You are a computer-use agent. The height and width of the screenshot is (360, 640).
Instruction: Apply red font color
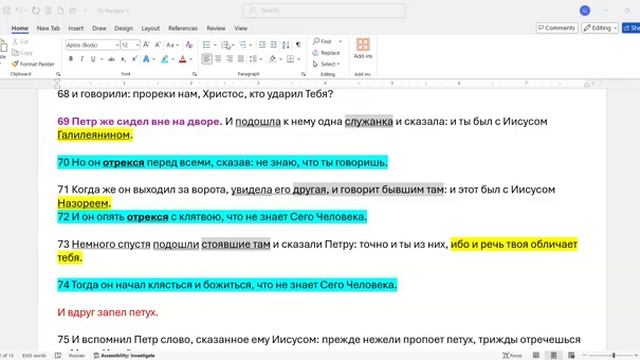[x=182, y=59]
